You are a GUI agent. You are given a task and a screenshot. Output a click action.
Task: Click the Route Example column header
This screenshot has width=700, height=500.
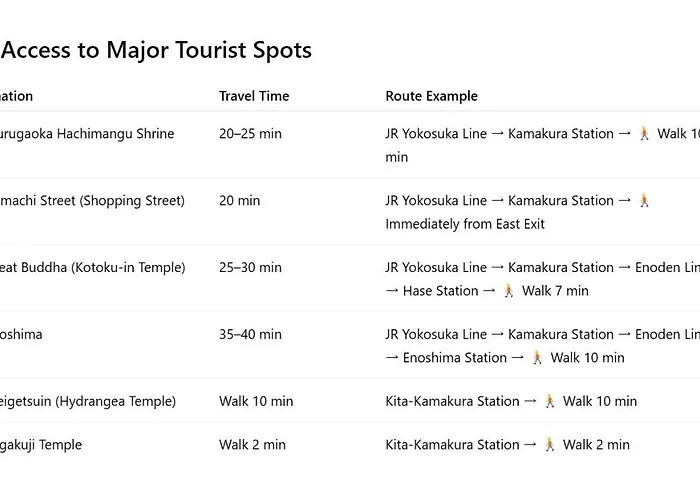coord(432,96)
